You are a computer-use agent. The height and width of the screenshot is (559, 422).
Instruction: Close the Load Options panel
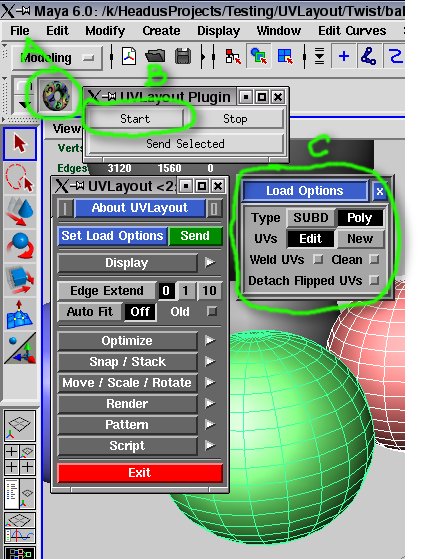(380, 192)
